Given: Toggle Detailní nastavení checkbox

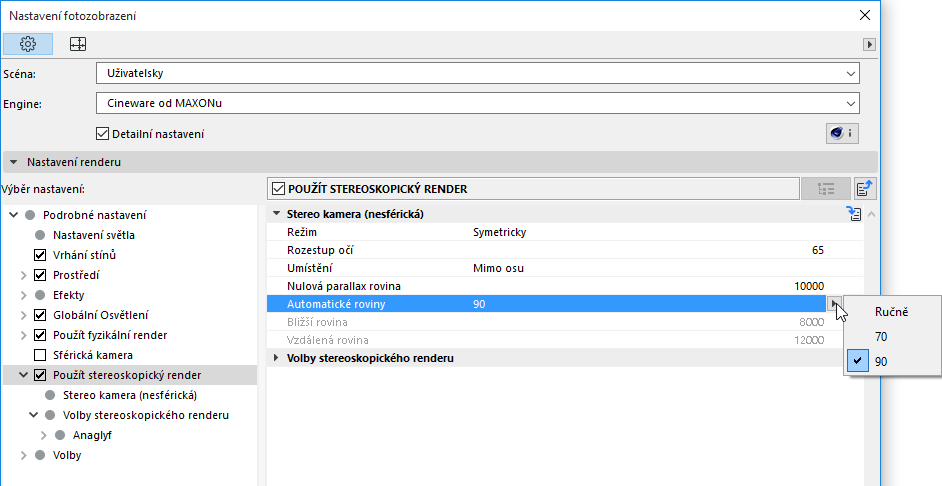Looking at the screenshot, I should click(x=103, y=134).
